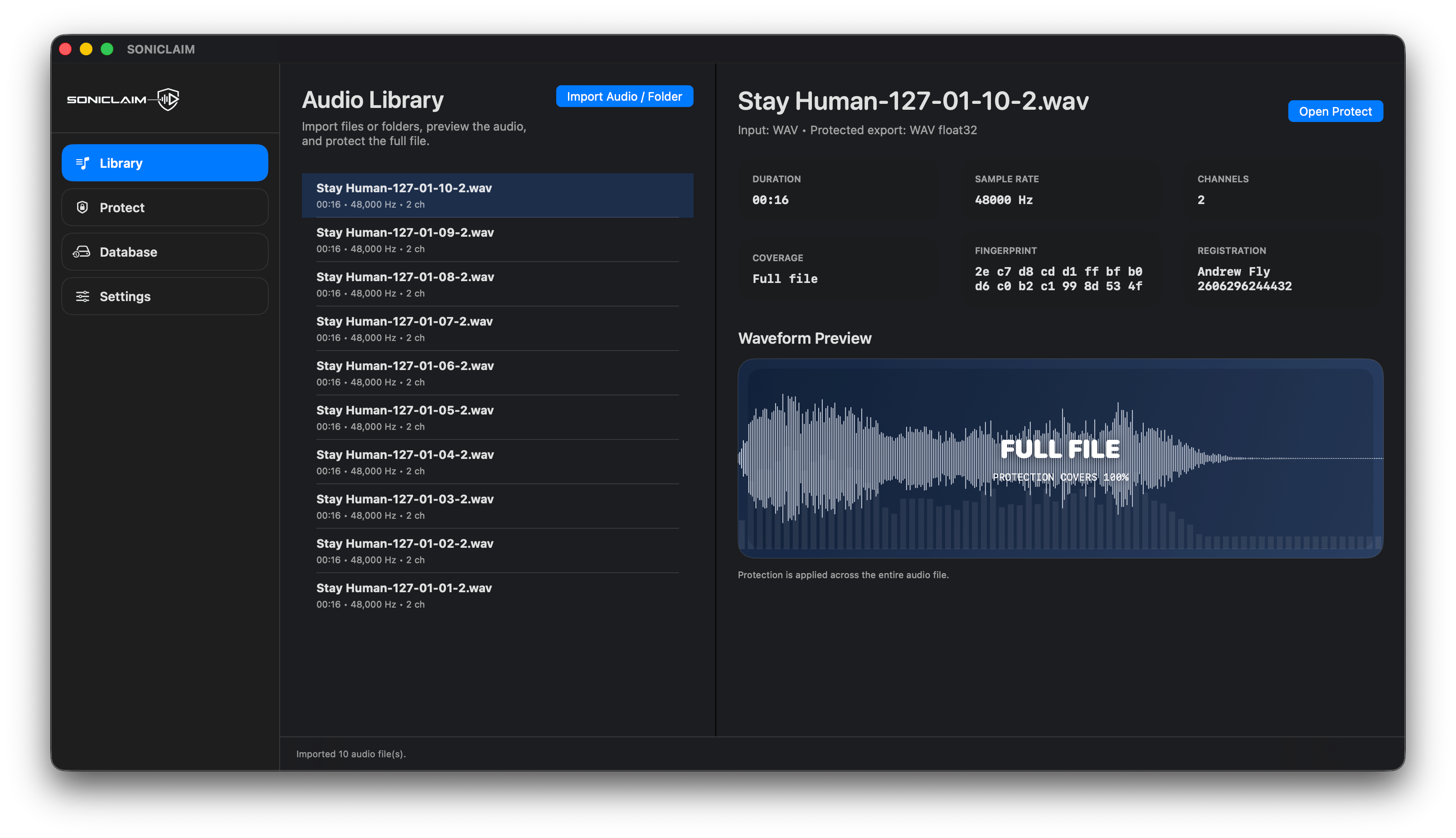The width and height of the screenshot is (1456, 838).
Task: Select Stay Human-127-01-01-2.wav in list
Action: click(x=497, y=595)
